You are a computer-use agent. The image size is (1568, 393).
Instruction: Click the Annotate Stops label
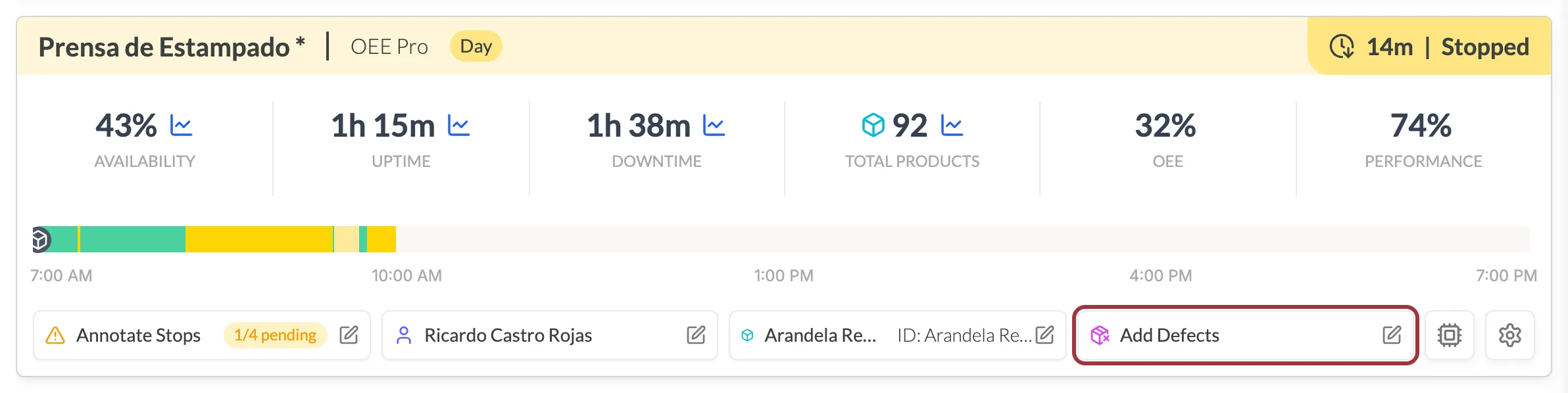coord(138,335)
